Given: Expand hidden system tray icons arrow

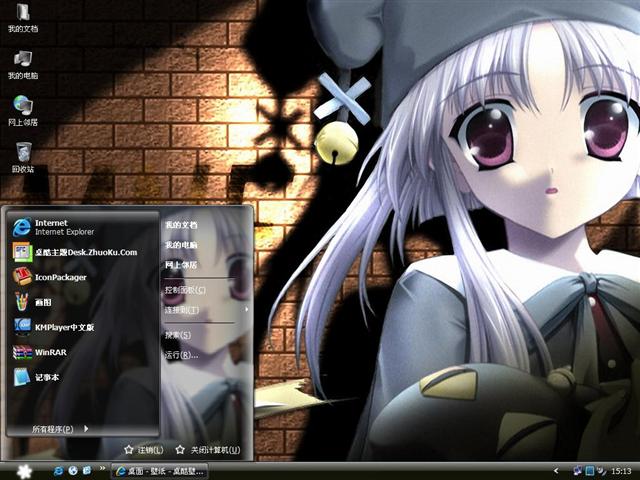Looking at the screenshot, I should point(556,471).
